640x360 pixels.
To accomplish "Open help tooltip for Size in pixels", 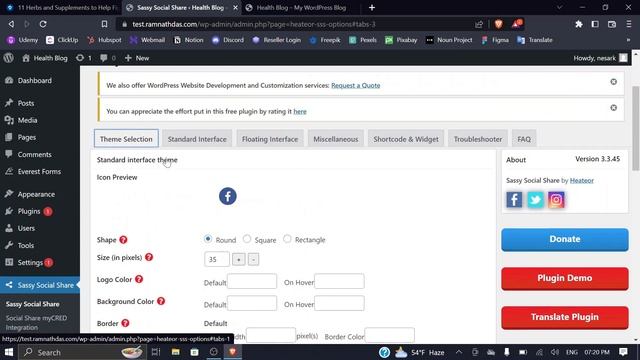I will 149,257.
